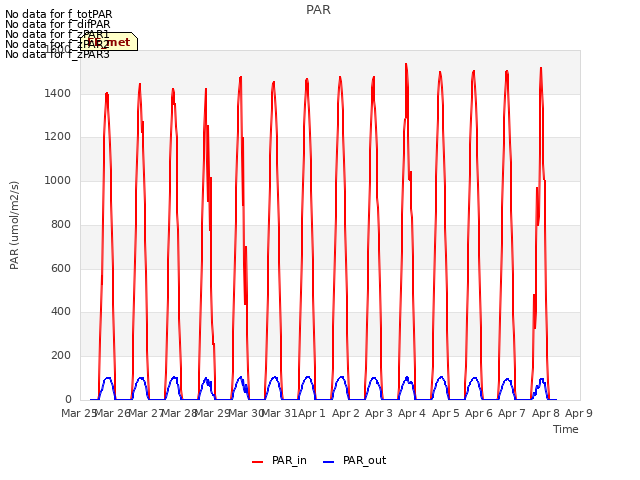Image resolution: width=640 pixels, height=480 pixels.
Task: Click the 600 y-axis tick label
Action: 61,268
